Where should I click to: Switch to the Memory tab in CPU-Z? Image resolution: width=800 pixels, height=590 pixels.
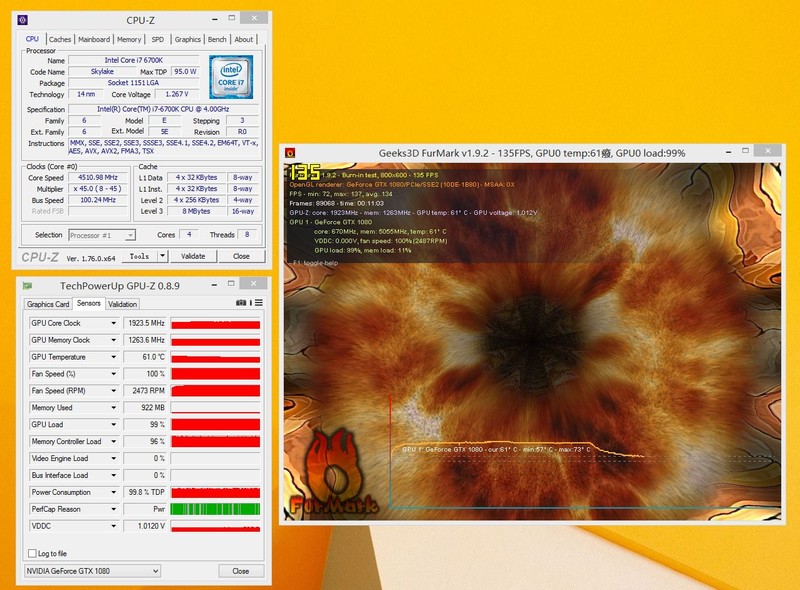pos(129,39)
